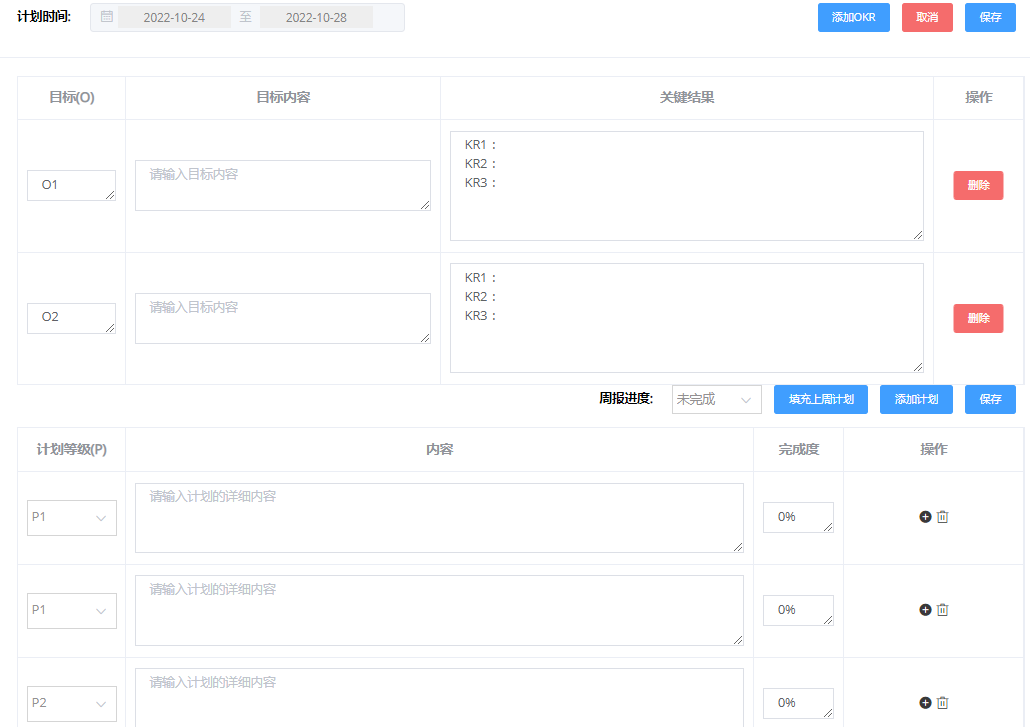Screen dimensions: 1030x727
Task: Click the plus icon in the P2 row
Action: pos(925,703)
